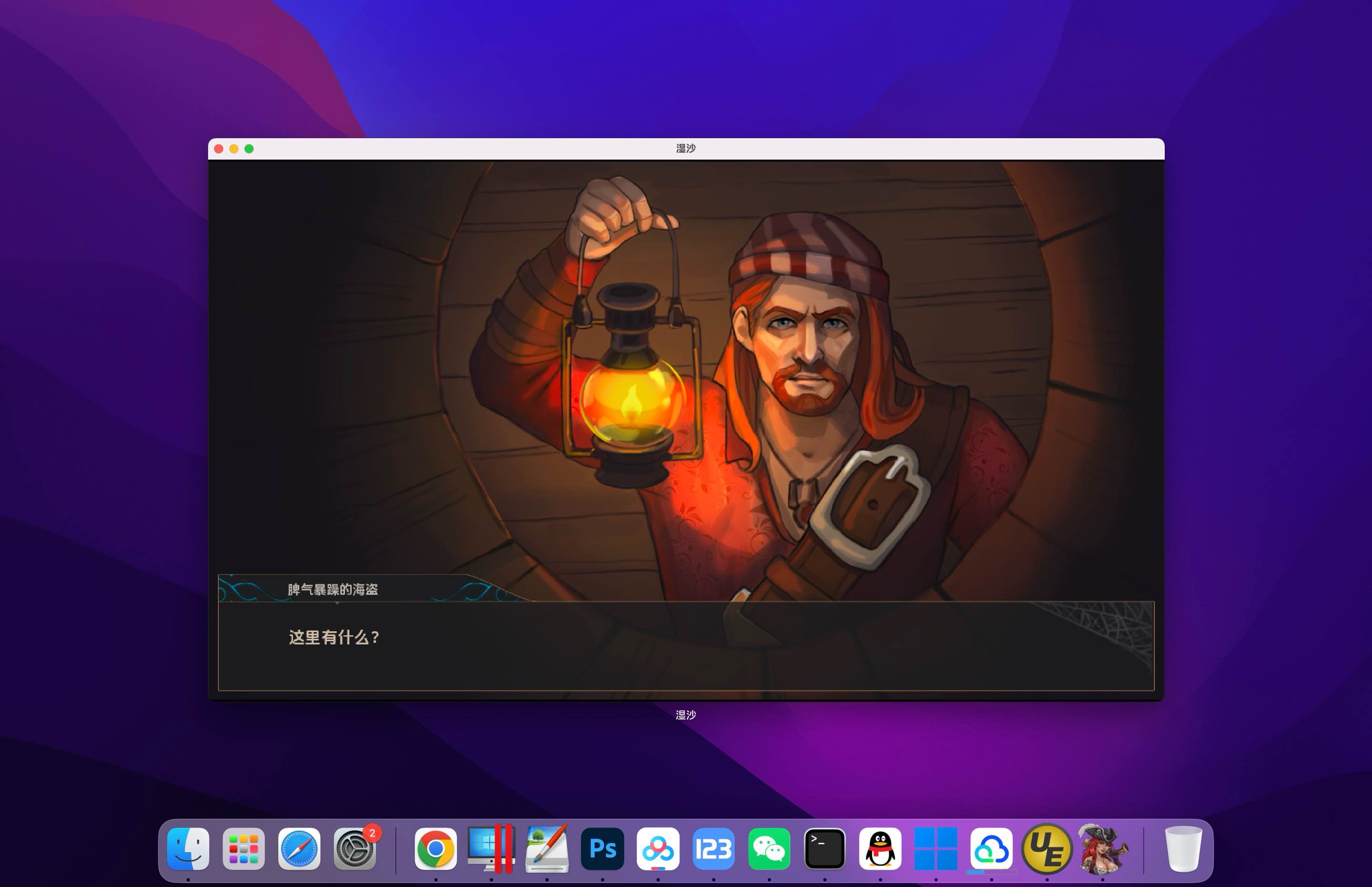Click the speaker name 脾气暴躁的海盗
Viewport: 1372px width, 887px height.
[333, 589]
